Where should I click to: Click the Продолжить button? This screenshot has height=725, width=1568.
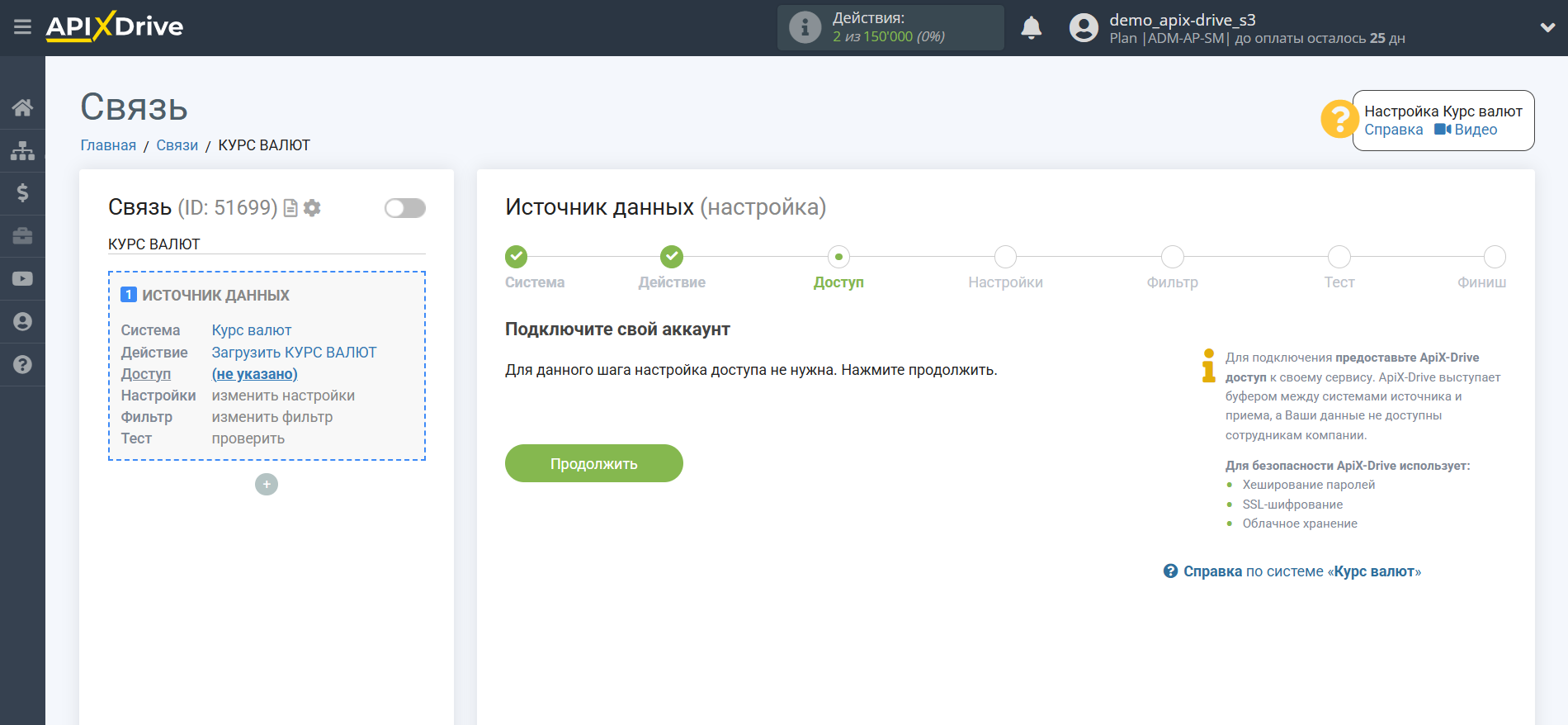[594, 463]
